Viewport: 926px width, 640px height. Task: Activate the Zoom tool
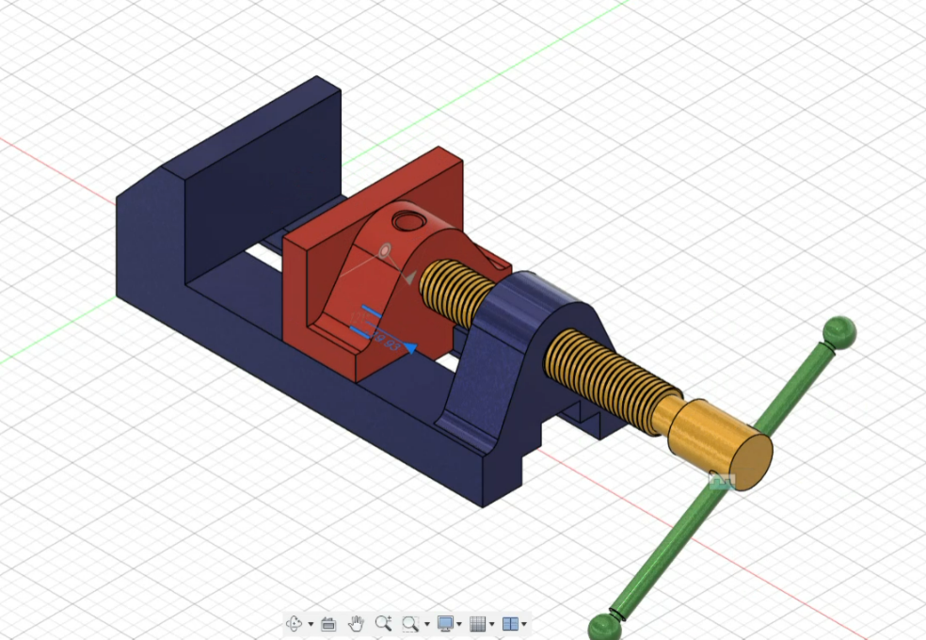point(383,622)
